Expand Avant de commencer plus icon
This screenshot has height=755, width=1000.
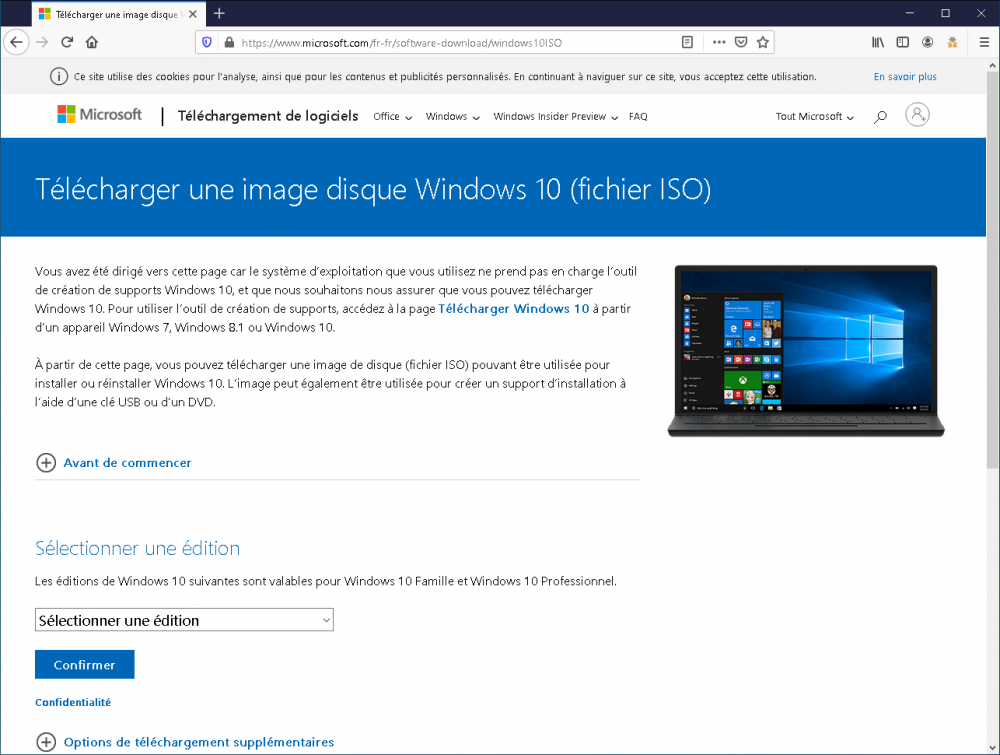pyautogui.click(x=46, y=462)
